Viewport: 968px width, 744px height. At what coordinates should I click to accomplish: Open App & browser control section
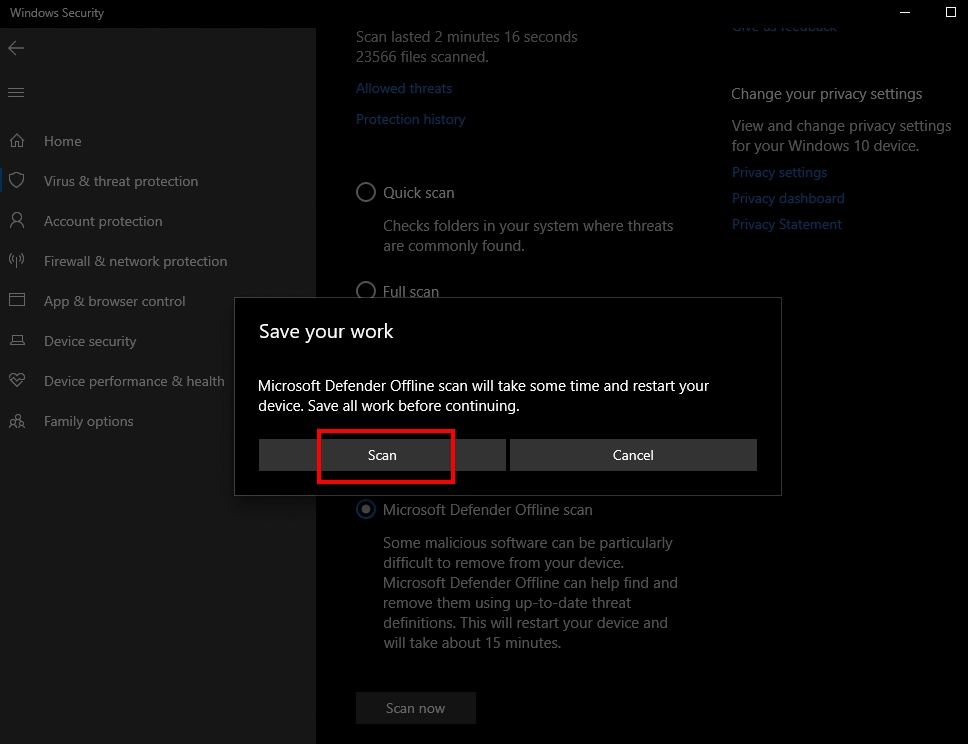click(114, 301)
